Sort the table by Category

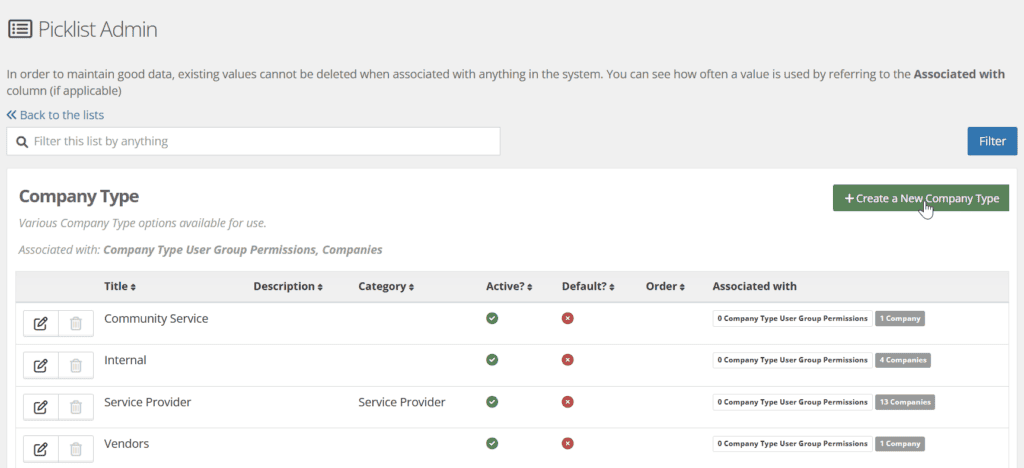click(386, 287)
